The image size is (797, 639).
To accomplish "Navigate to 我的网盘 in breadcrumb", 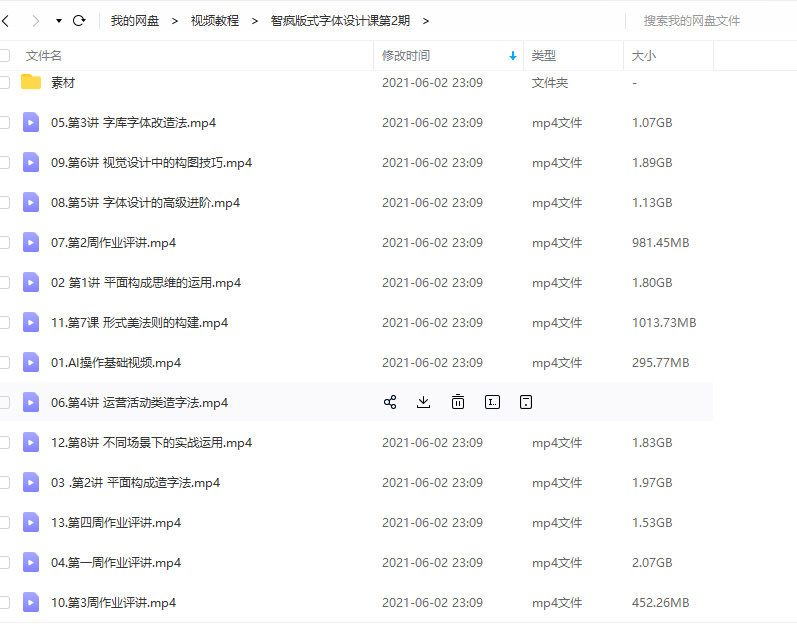I will (134, 20).
